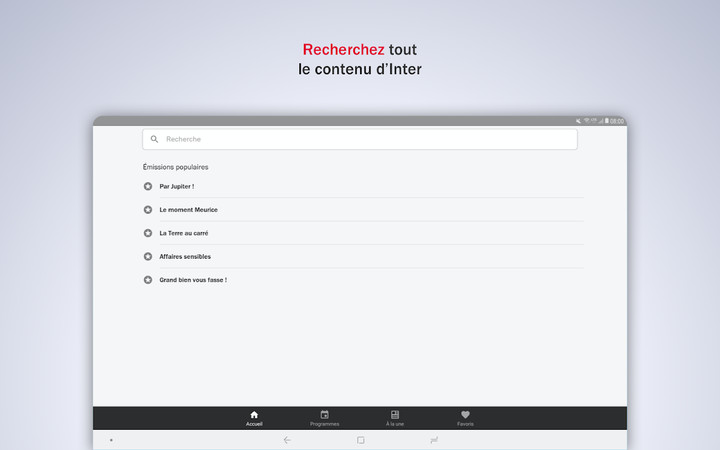Click the star icon beside Affaires sensibles
The width and height of the screenshot is (720, 450).
[148, 257]
